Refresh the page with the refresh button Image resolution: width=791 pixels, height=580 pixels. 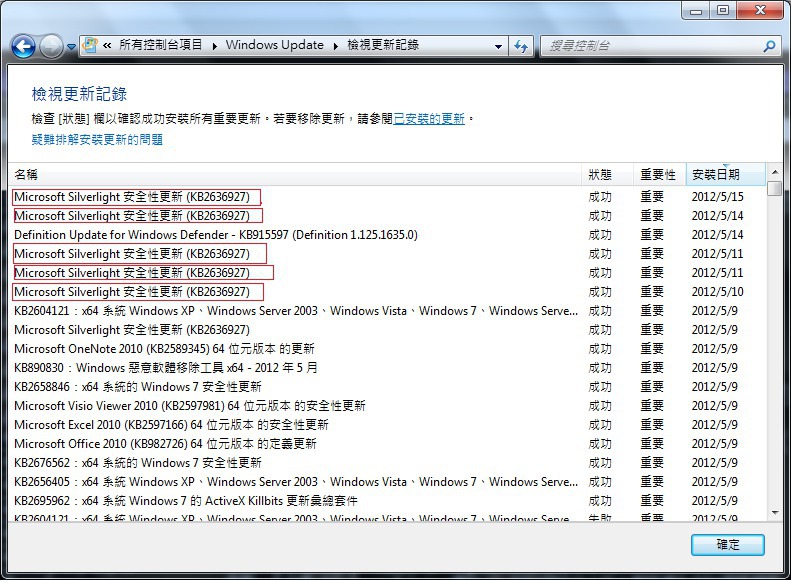521,47
